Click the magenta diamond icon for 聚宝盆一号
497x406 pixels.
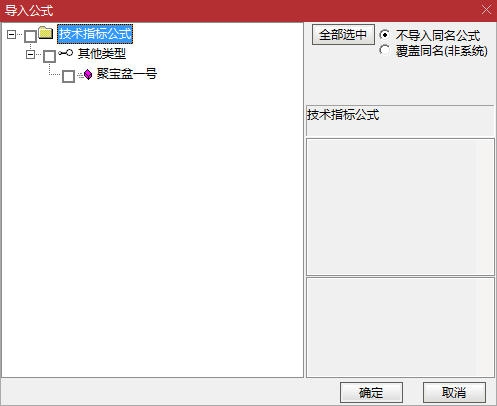tap(88, 74)
